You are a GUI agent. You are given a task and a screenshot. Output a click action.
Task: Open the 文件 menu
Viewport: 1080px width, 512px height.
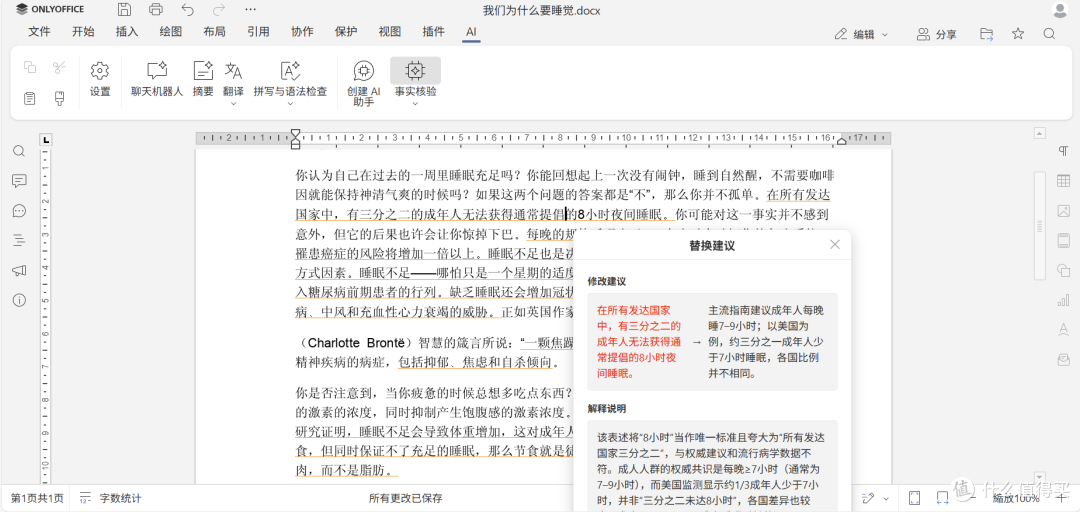(x=39, y=32)
